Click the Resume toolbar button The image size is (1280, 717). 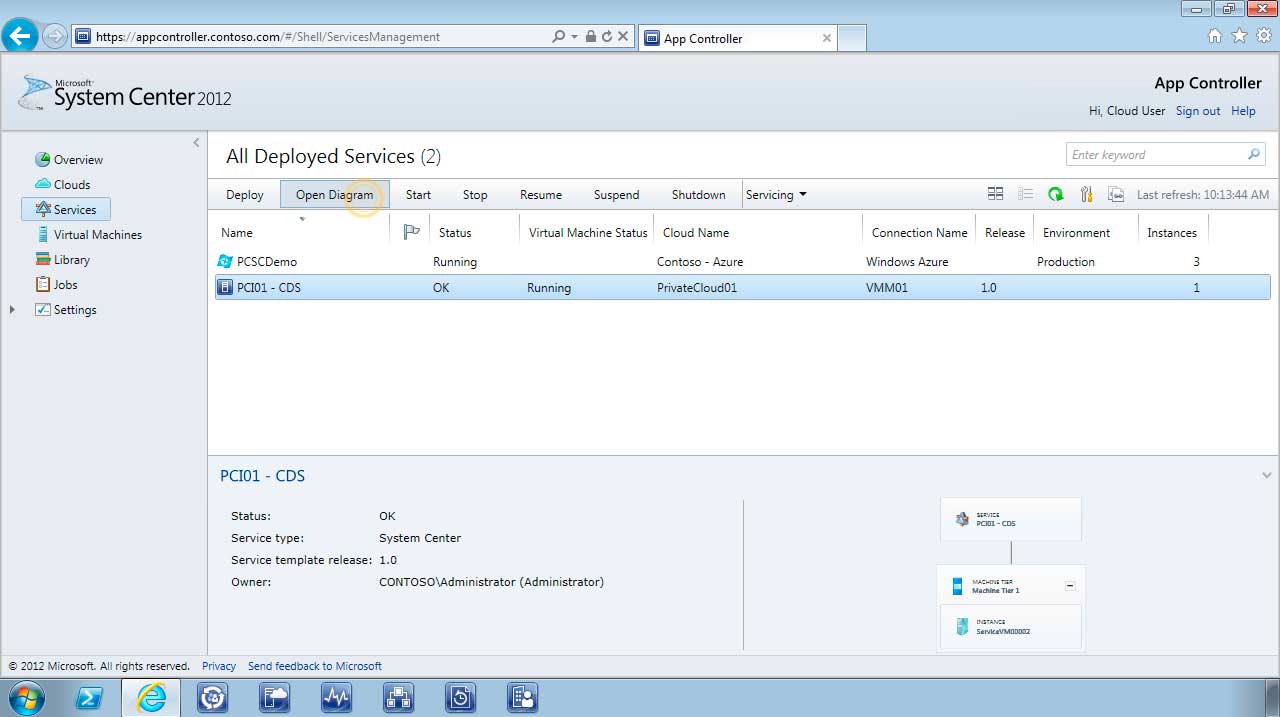click(541, 194)
